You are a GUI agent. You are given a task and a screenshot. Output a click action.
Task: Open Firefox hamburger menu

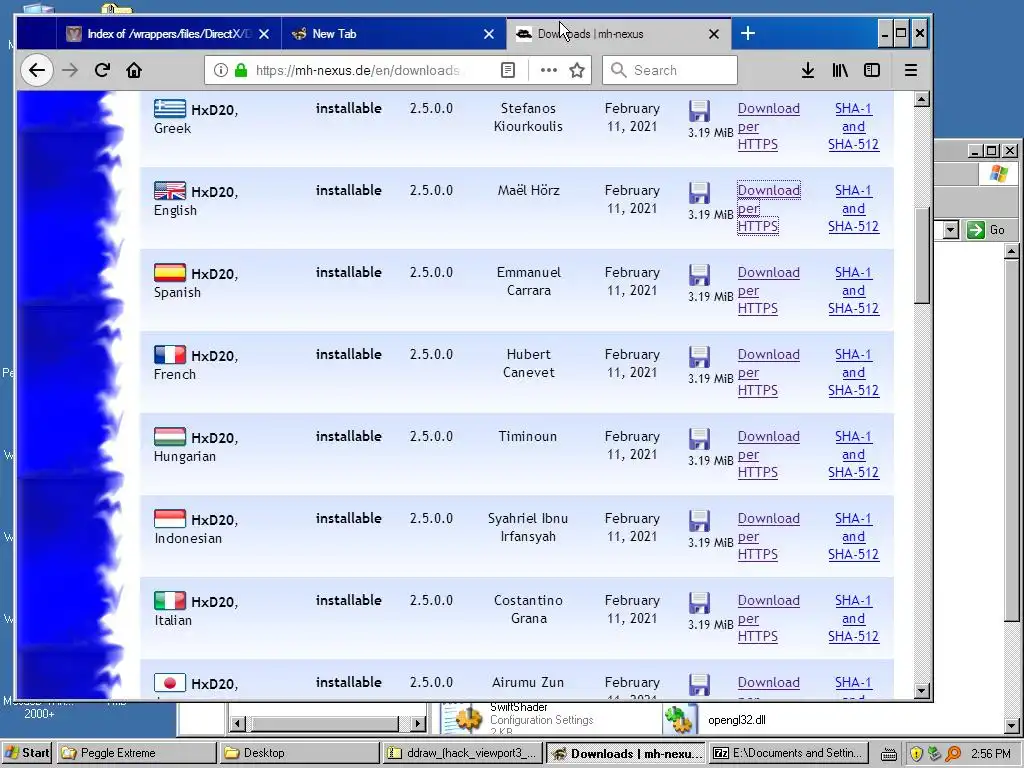point(911,70)
